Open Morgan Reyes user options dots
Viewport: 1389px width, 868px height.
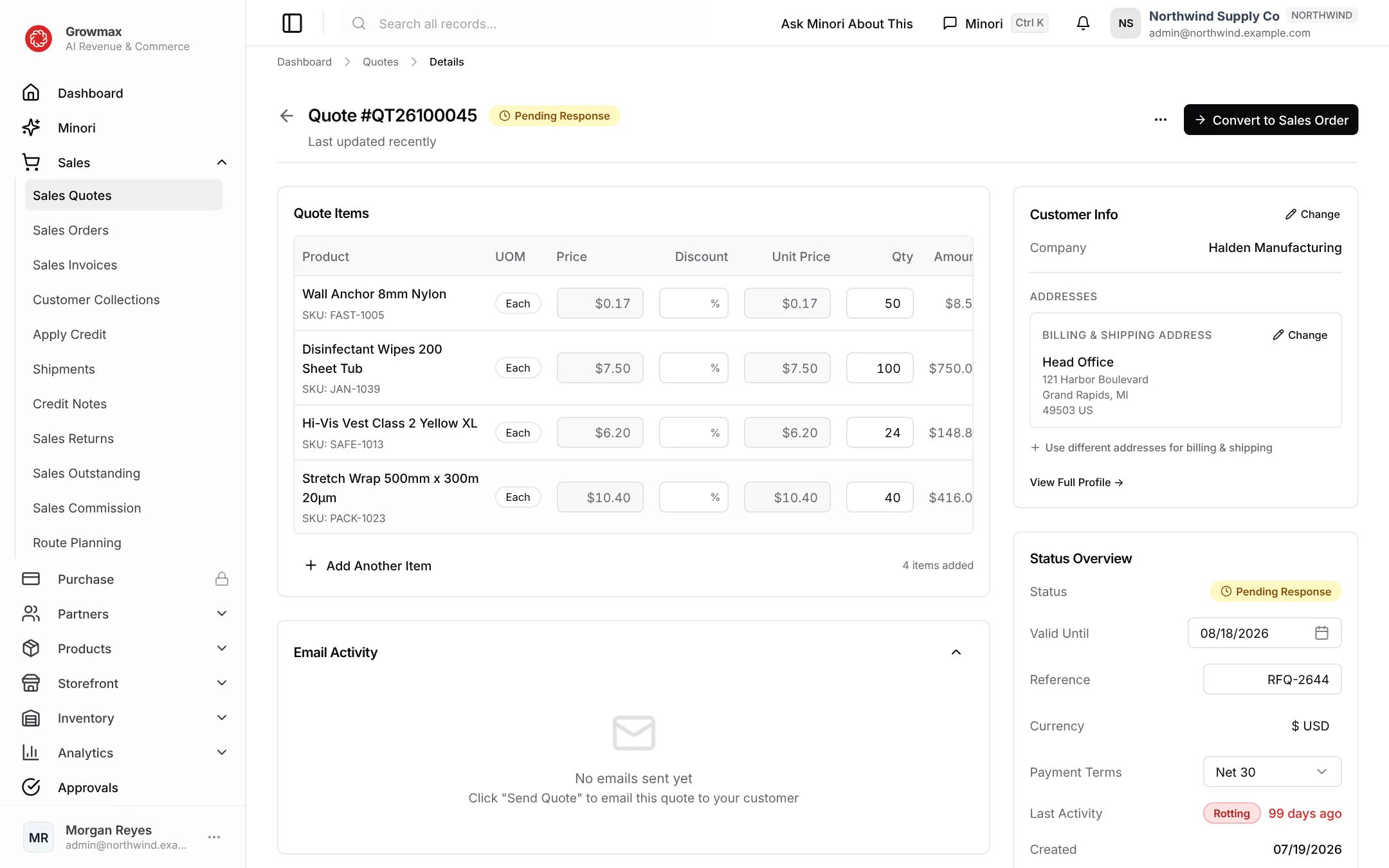pos(214,836)
